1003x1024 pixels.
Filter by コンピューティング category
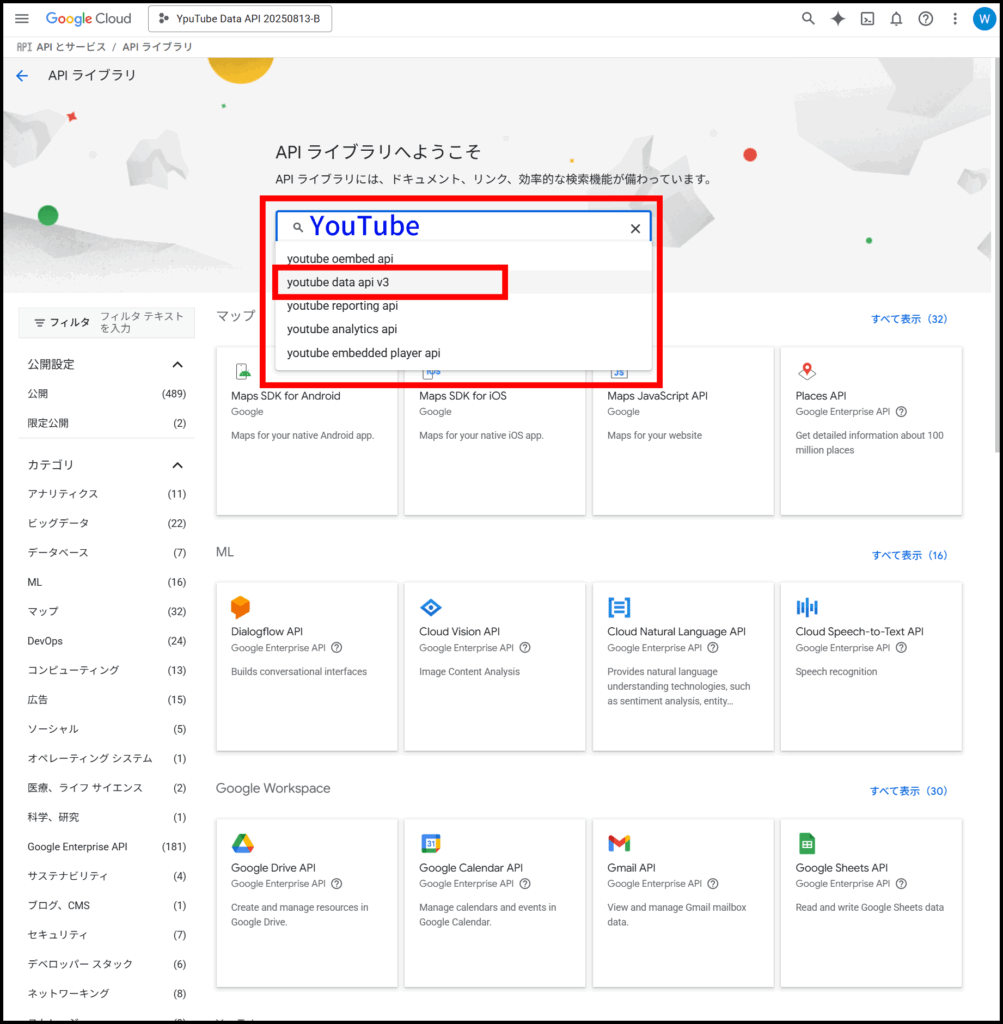tap(106, 670)
